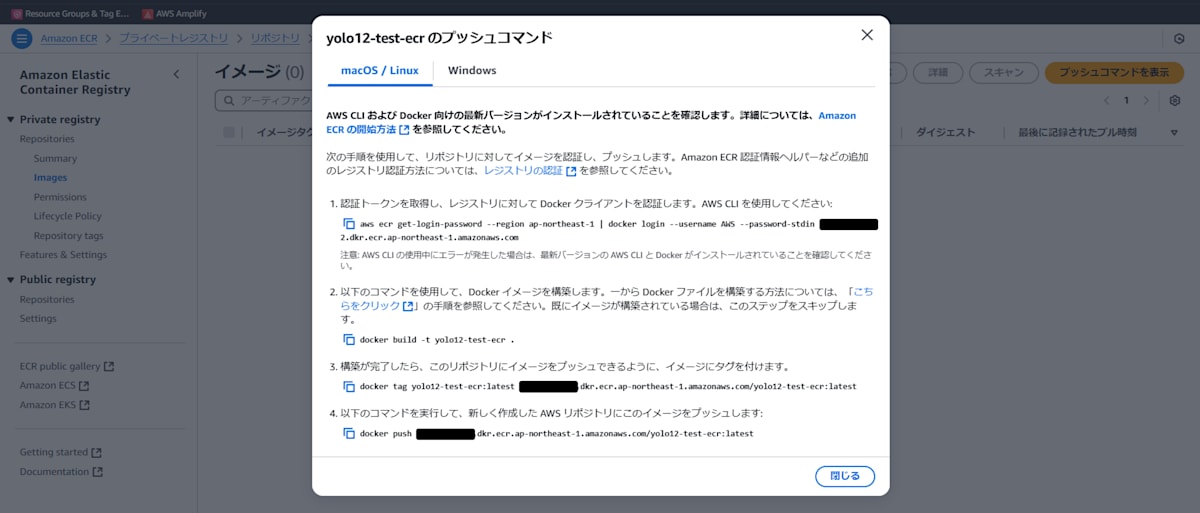Image resolution: width=1200 pixels, height=513 pixels.
Task: Click the circular icon in the top-right header
Action: tap(1179, 39)
